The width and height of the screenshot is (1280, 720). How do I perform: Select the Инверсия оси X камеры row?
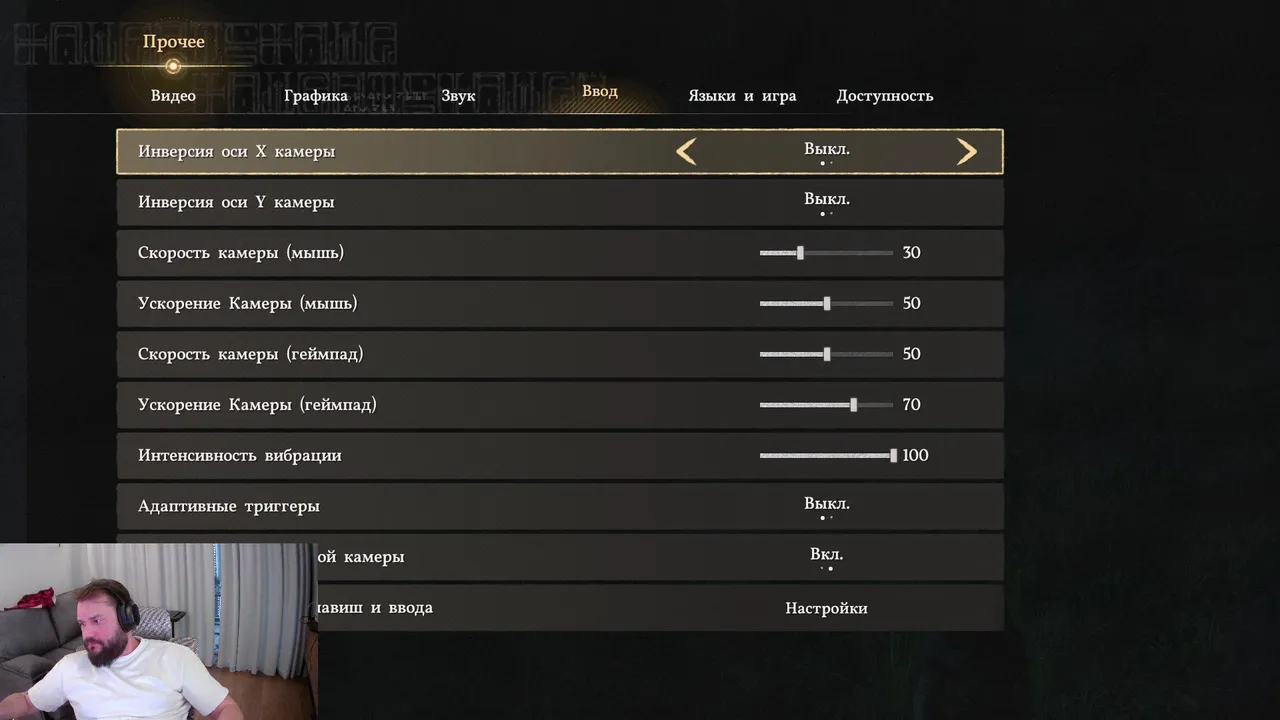tap(560, 152)
